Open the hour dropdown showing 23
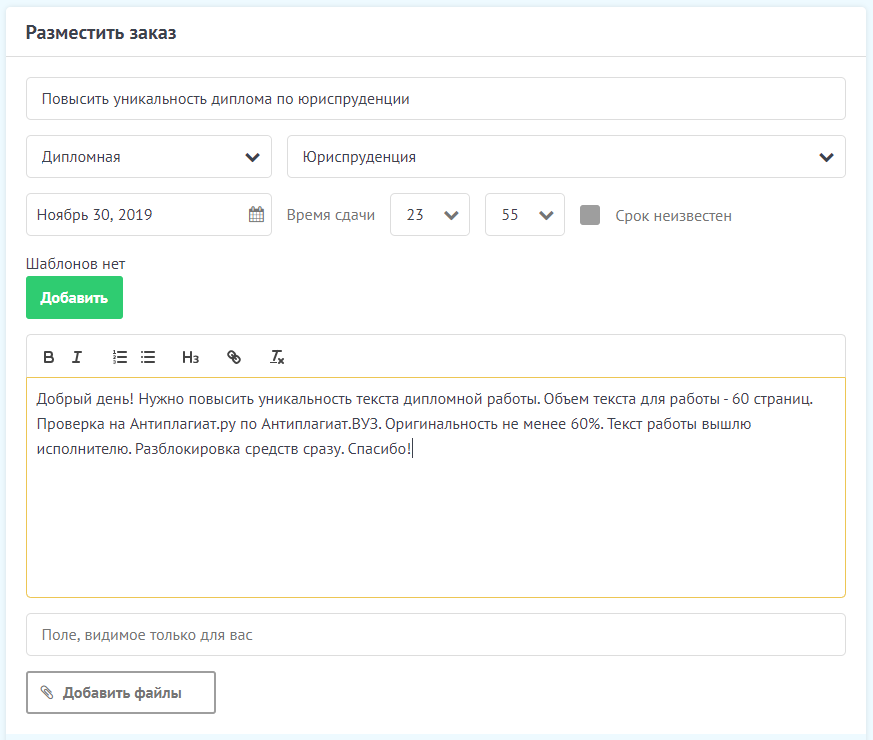Screen dimensions: 873x740 click(x=429, y=215)
